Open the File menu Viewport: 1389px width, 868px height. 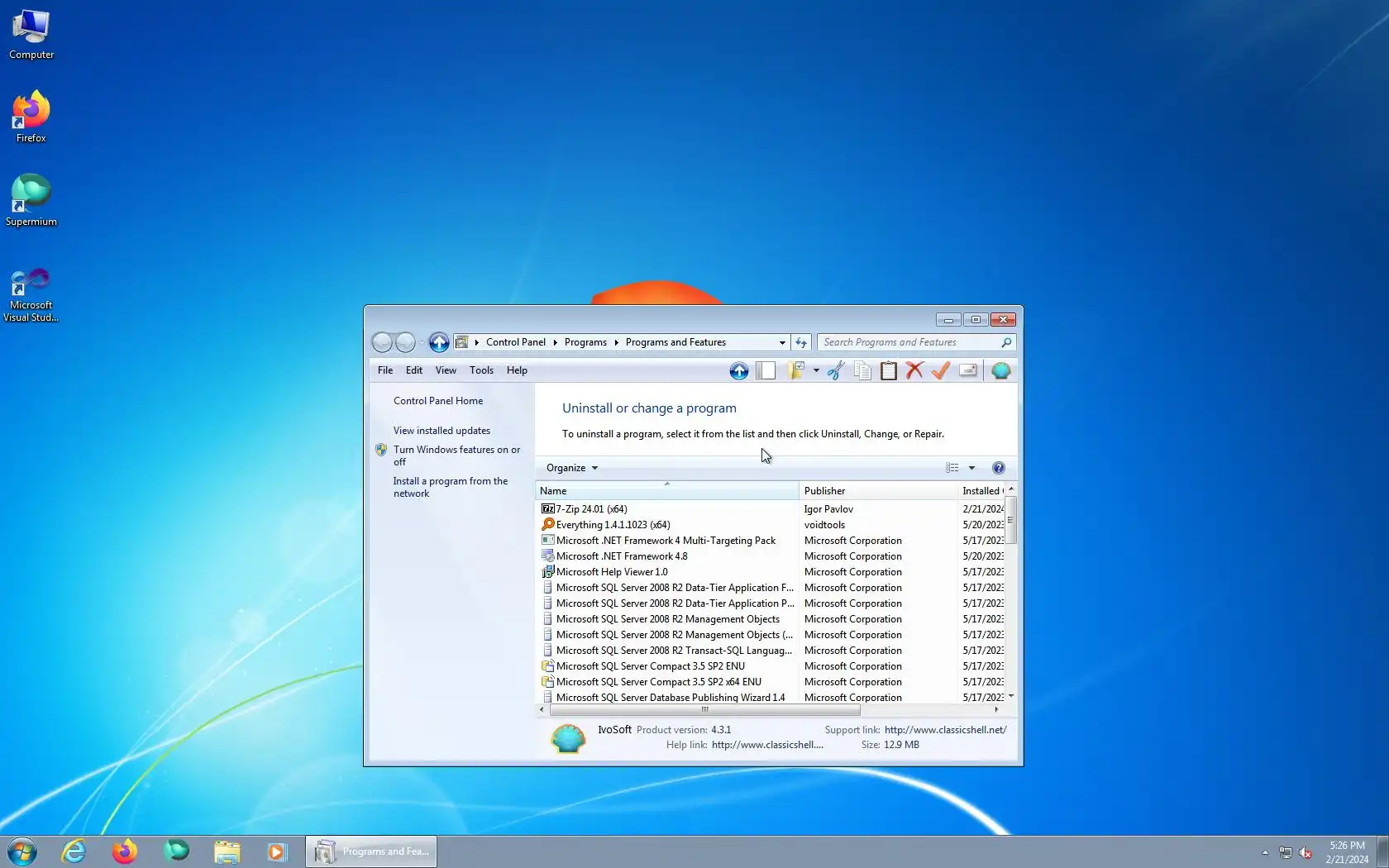pyautogui.click(x=385, y=370)
